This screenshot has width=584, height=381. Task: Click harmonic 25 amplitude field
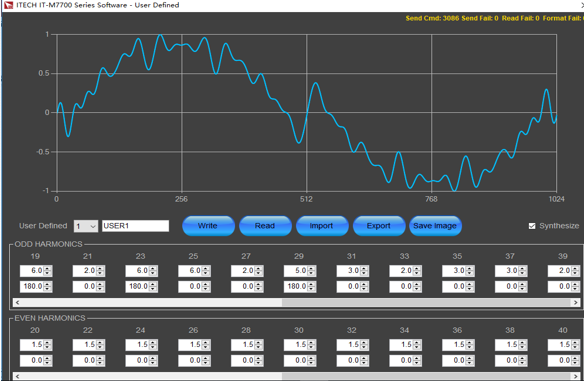(190, 271)
